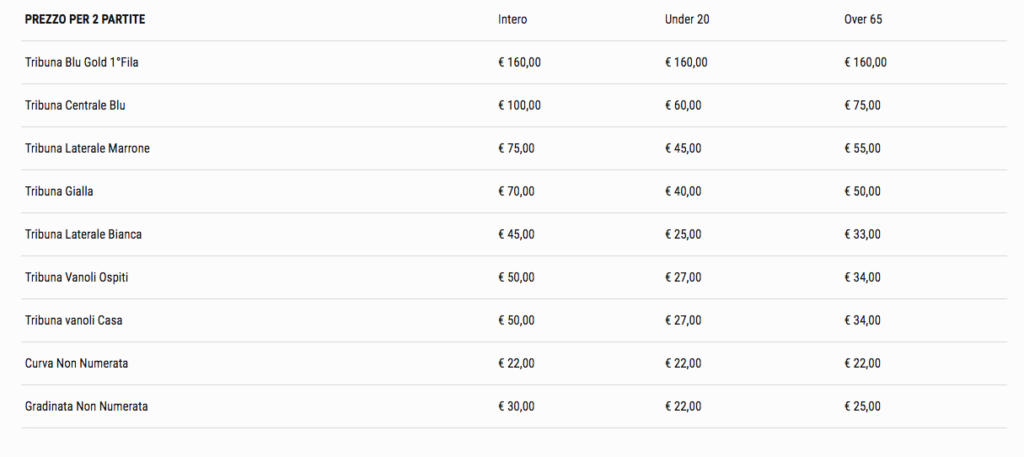Select the Intero column header

pyautogui.click(x=513, y=20)
